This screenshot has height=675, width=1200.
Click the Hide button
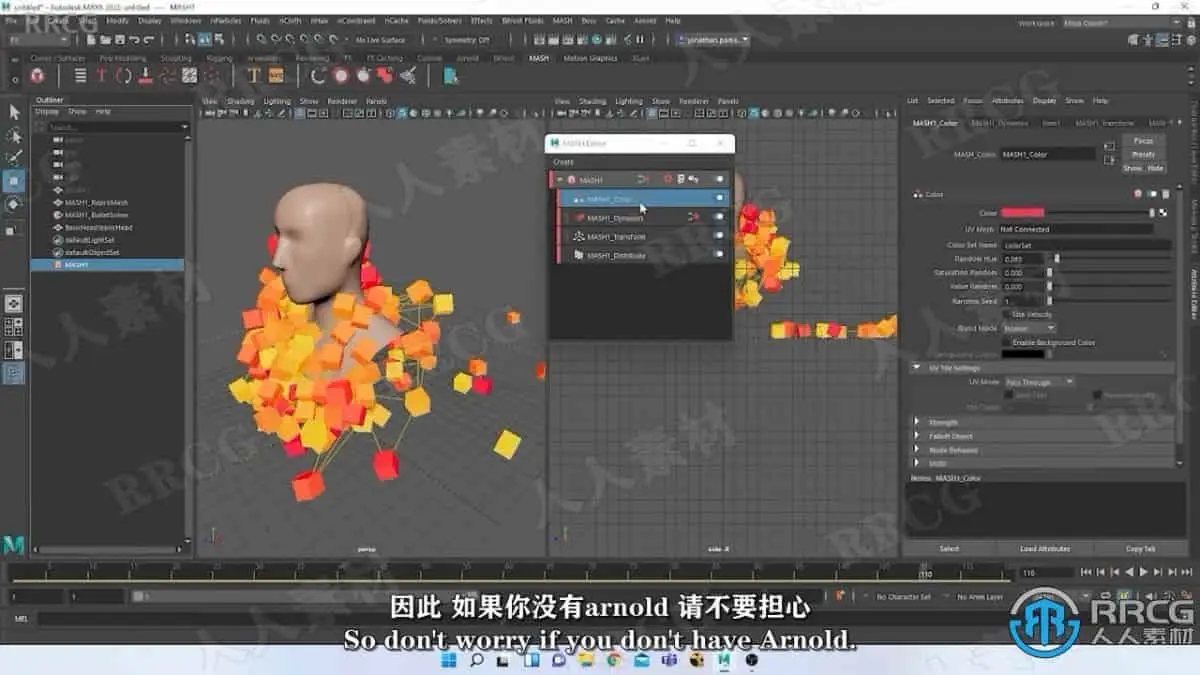(1155, 168)
